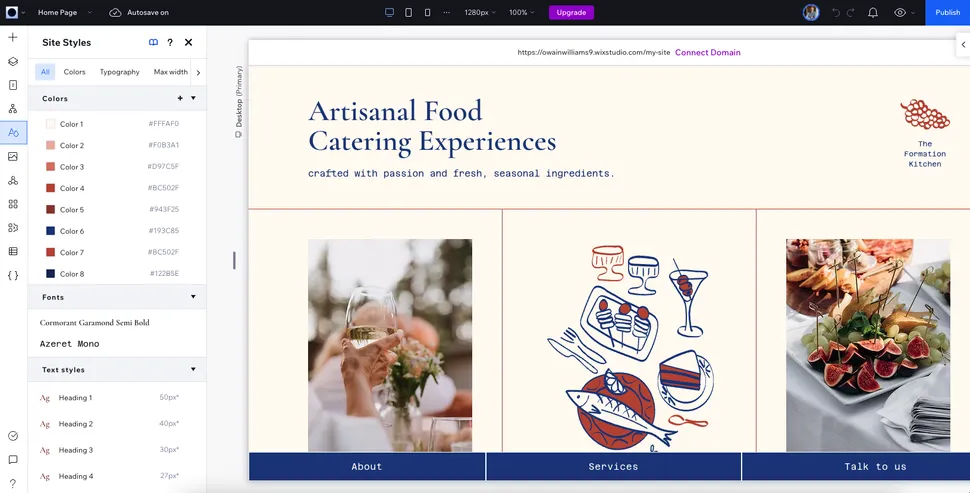Image resolution: width=970 pixels, height=493 pixels.
Task: Select the Color 6 blue swatch
Action: [51, 231]
